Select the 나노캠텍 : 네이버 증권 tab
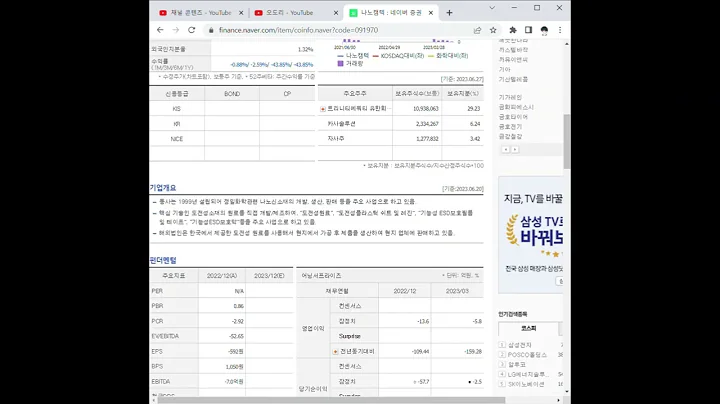Viewport: 720px width, 404px height. coord(391,13)
